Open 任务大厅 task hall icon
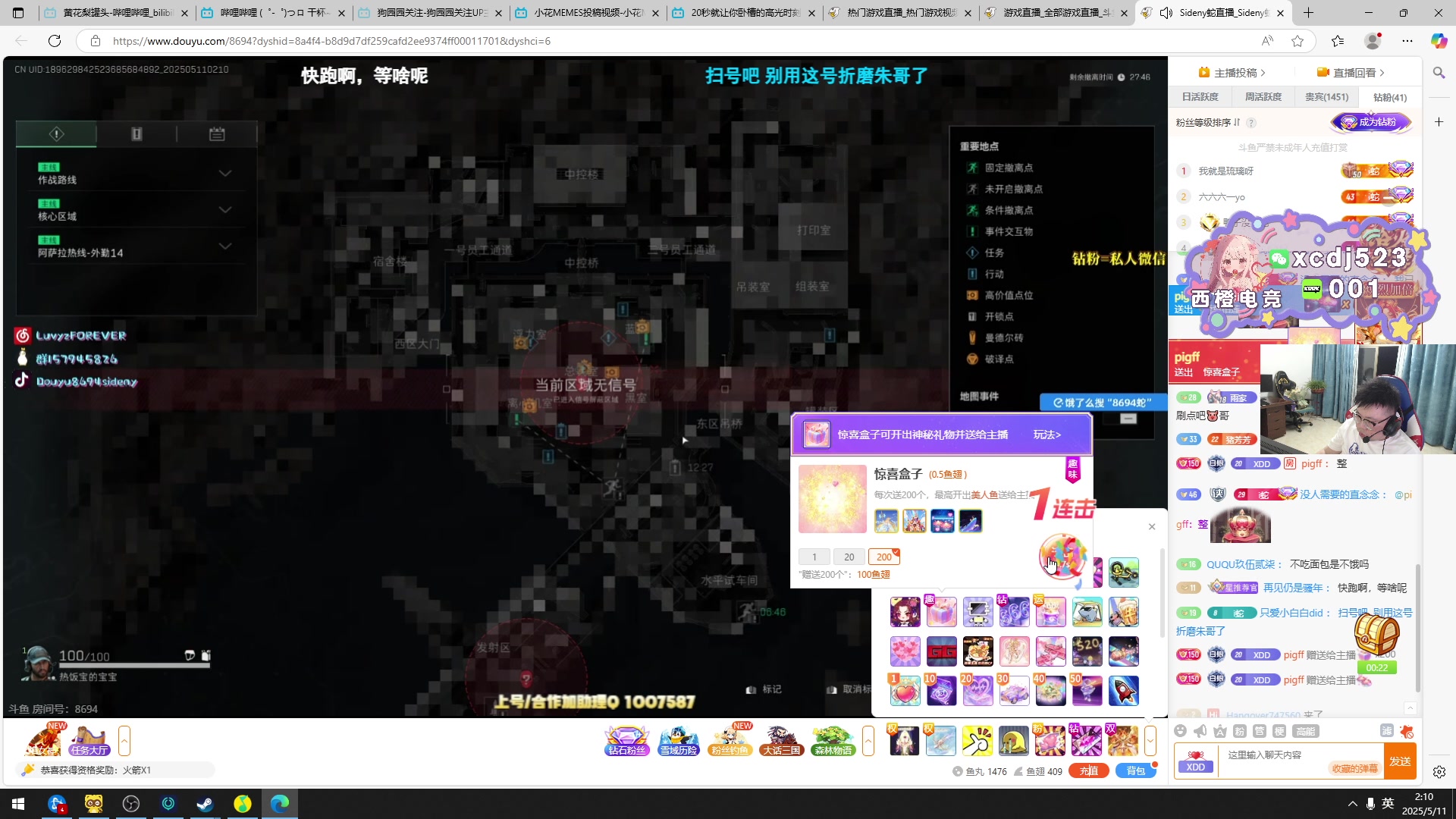Image resolution: width=1456 pixels, height=819 pixels. [x=89, y=741]
